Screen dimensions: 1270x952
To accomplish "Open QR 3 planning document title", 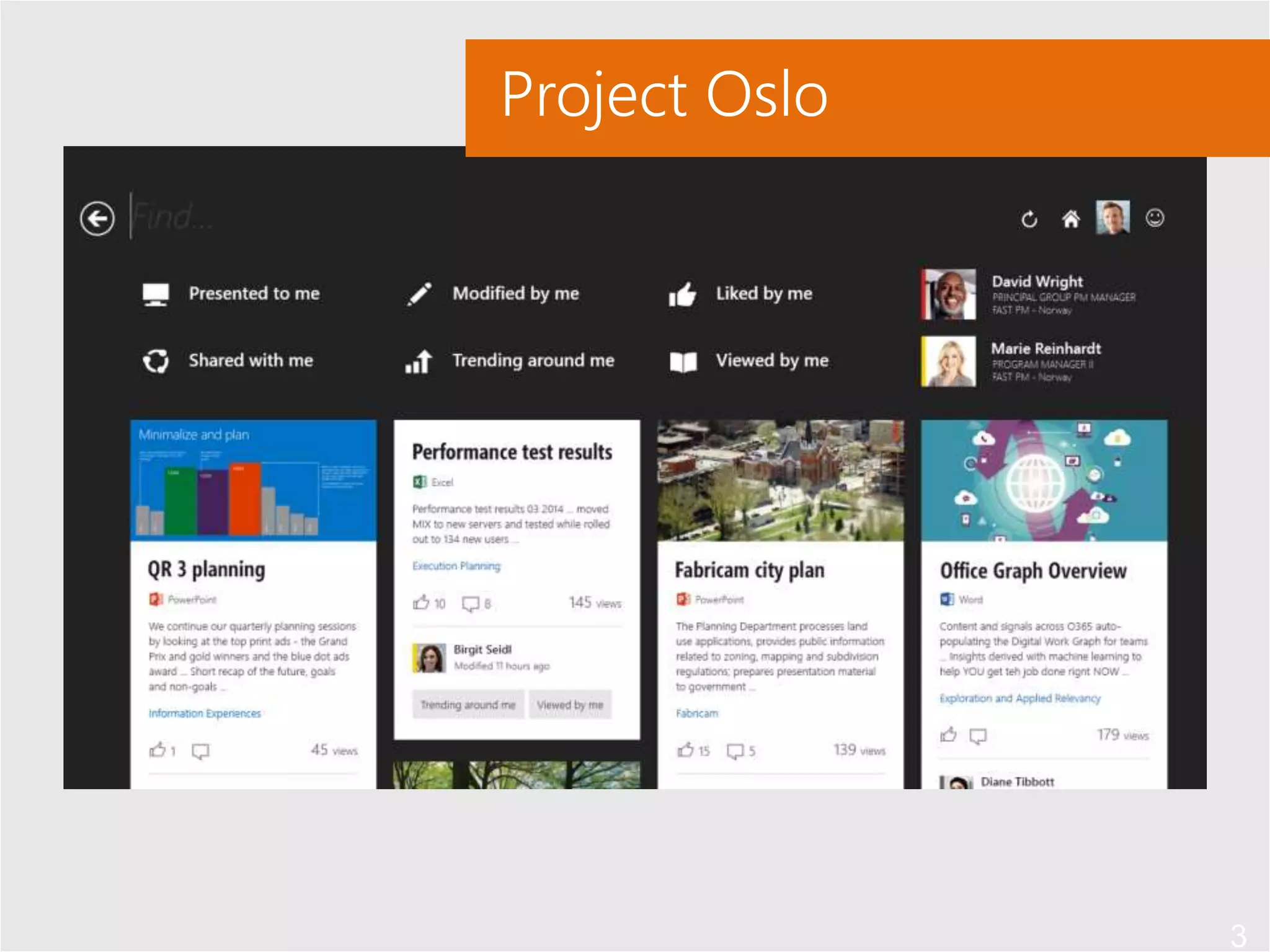I will pyautogui.click(x=206, y=570).
